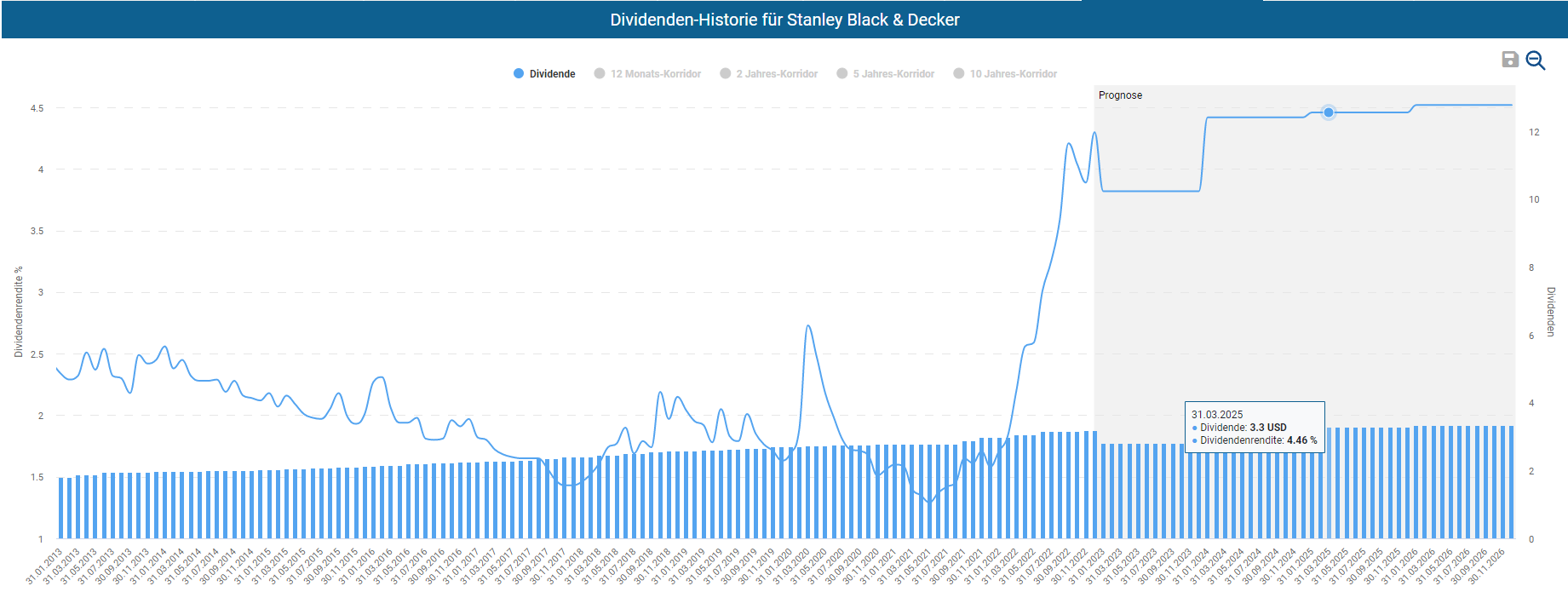
Task: Click the grey 12 Monats-Korridor legend dot
Action: (x=600, y=74)
